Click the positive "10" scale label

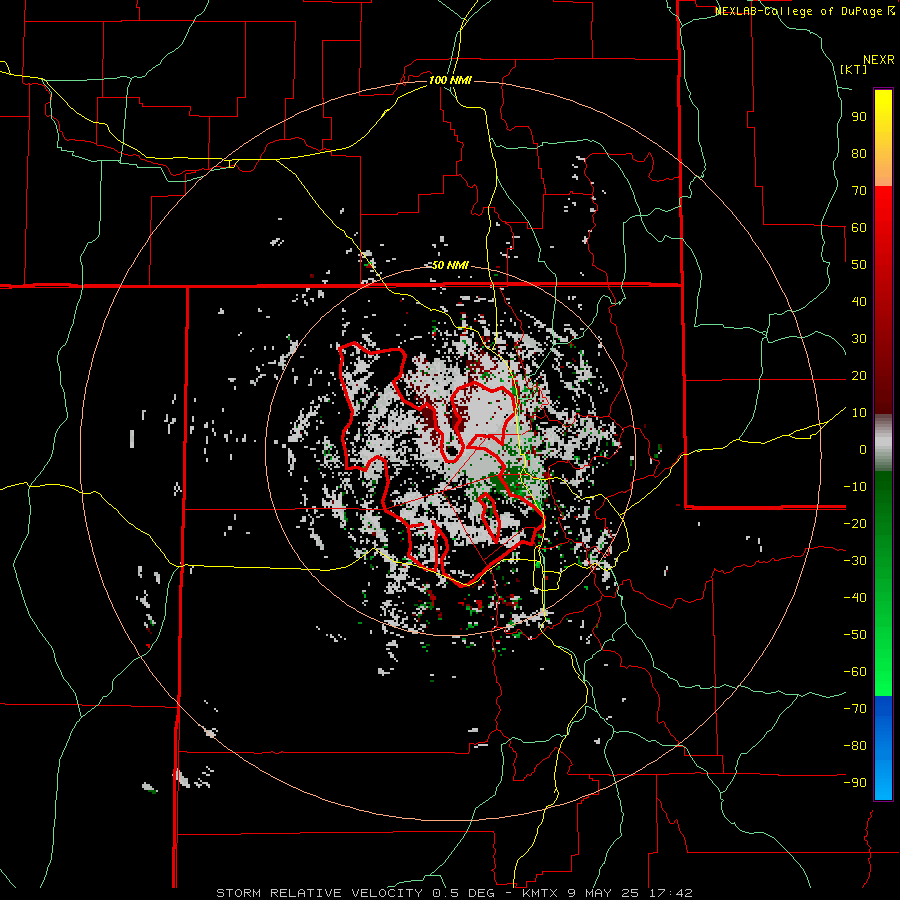[x=859, y=413]
